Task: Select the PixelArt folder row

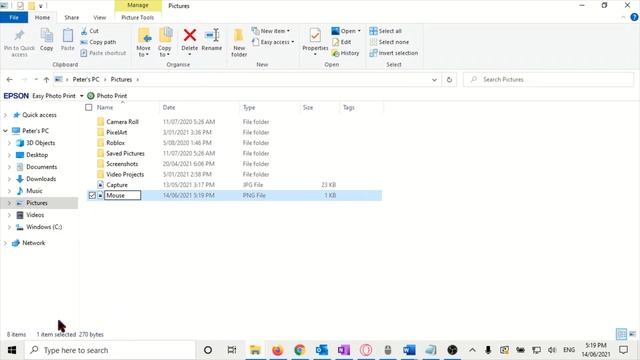Action: (234, 133)
